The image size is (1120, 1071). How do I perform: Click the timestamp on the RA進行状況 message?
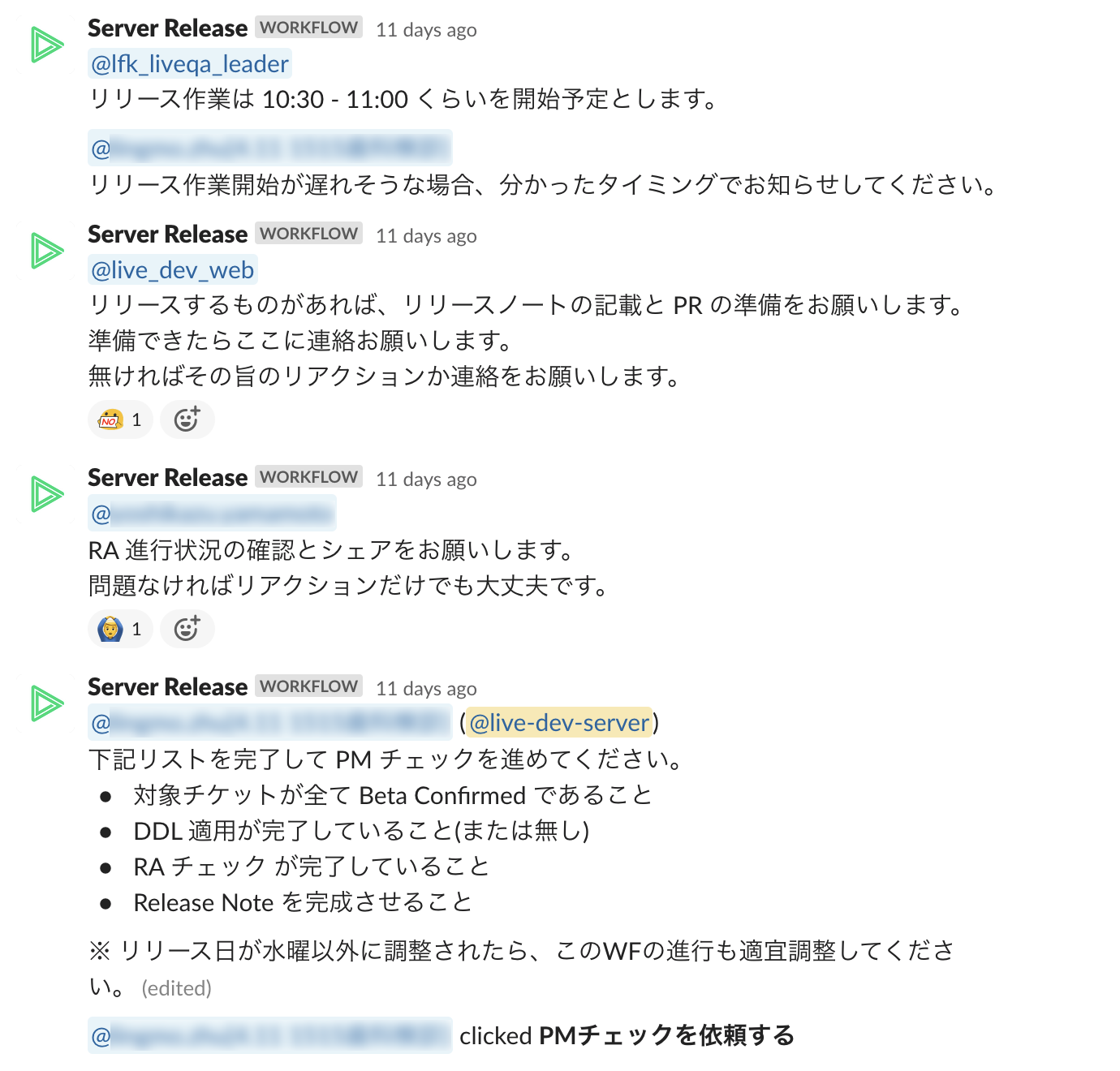click(x=426, y=480)
